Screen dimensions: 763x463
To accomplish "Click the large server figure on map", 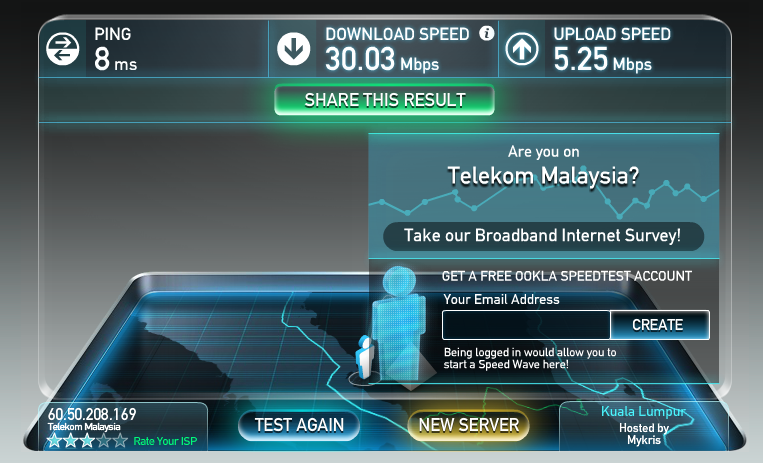I will (399, 322).
